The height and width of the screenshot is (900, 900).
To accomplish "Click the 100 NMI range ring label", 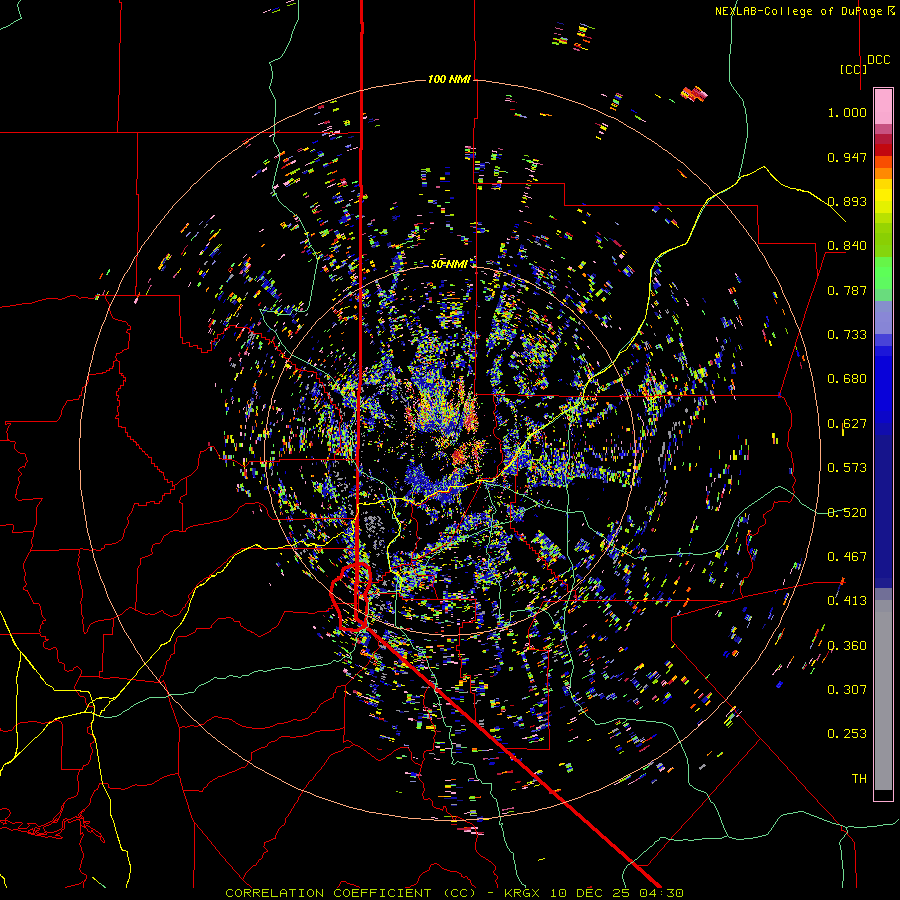I will pyautogui.click(x=449, y=79).
